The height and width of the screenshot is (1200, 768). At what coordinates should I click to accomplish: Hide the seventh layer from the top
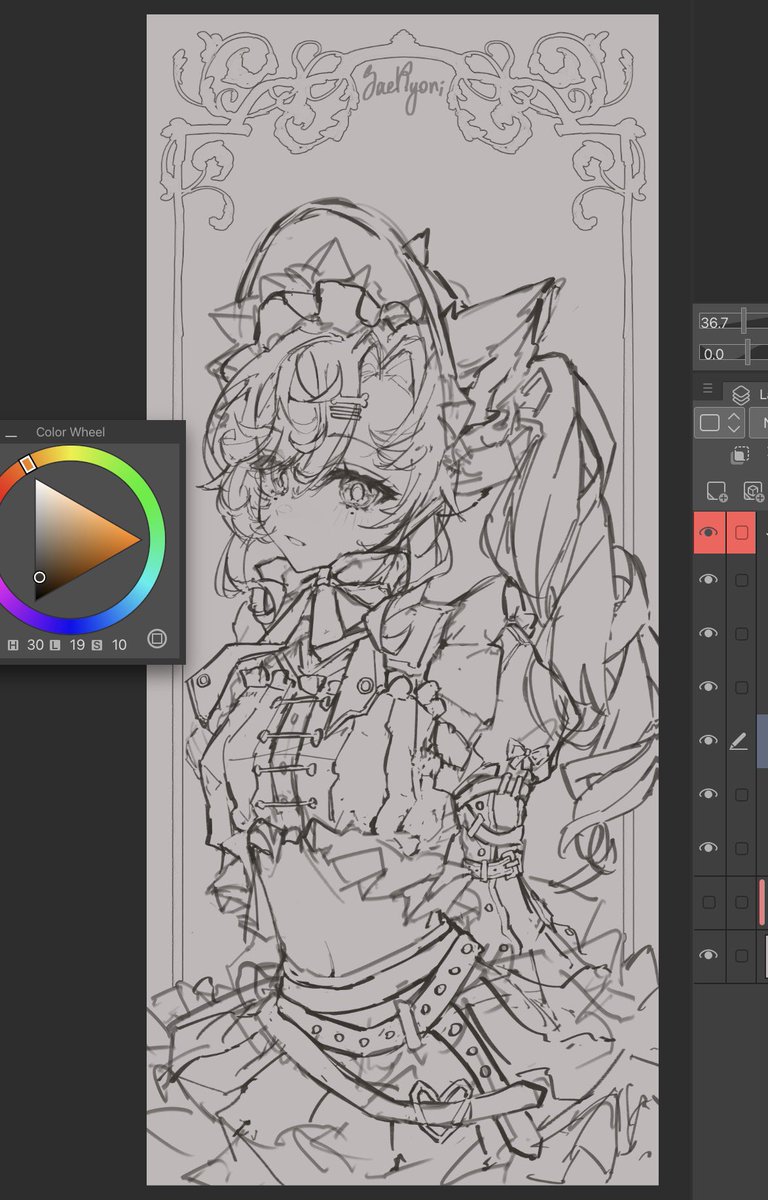click(709, 848)
